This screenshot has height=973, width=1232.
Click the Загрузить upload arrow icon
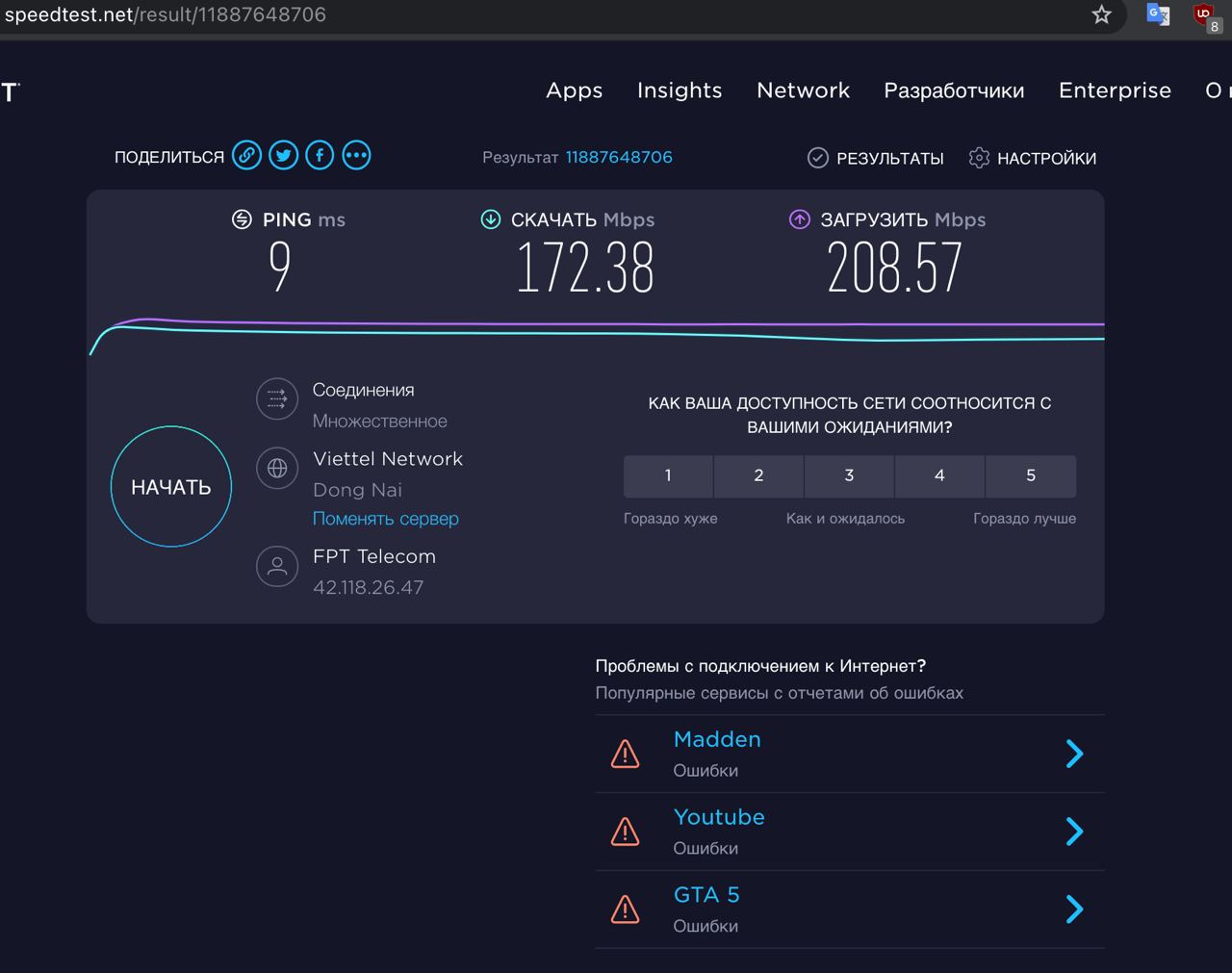point(800,219)
